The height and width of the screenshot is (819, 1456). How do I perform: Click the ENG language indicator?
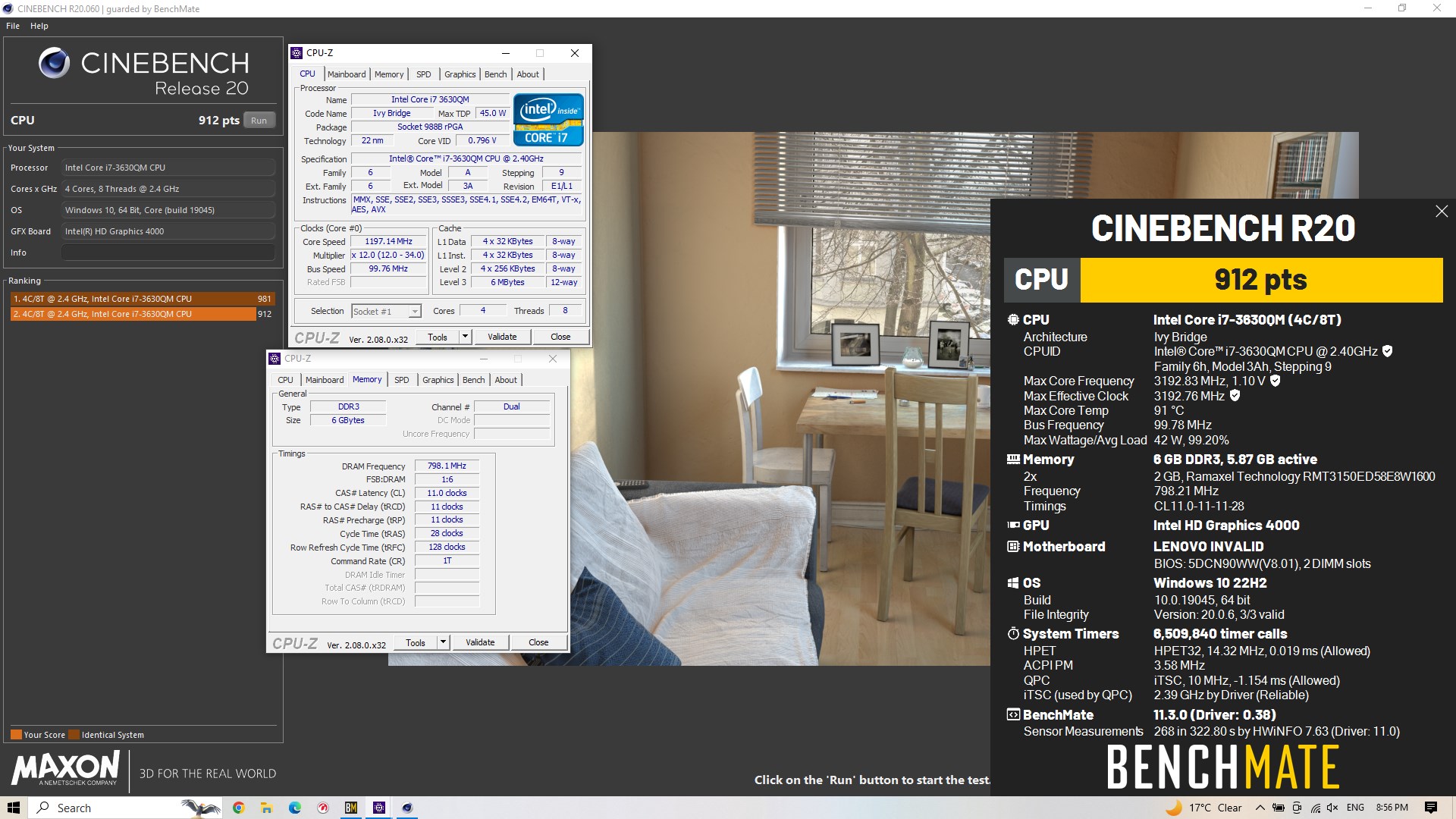click(1356, 808)
